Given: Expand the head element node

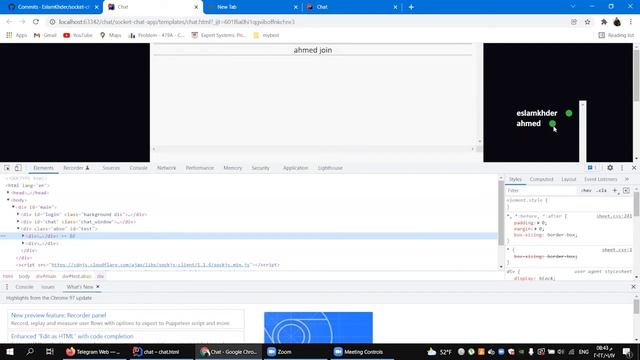Looking at the screenshot, I should 8,193.
